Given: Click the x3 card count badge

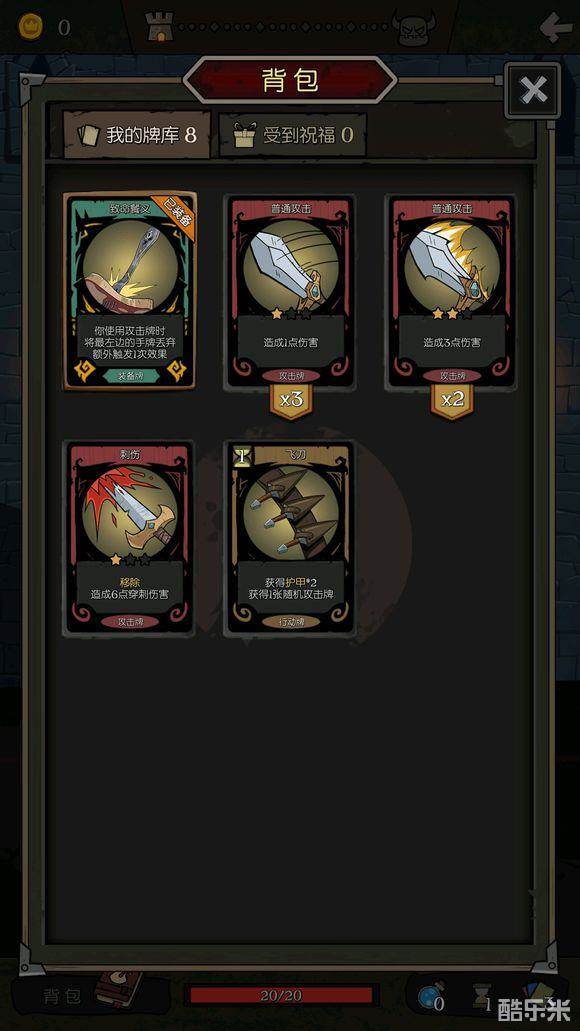Looking at the screenshot, I should pyautogui.click(x=291, y=400).
